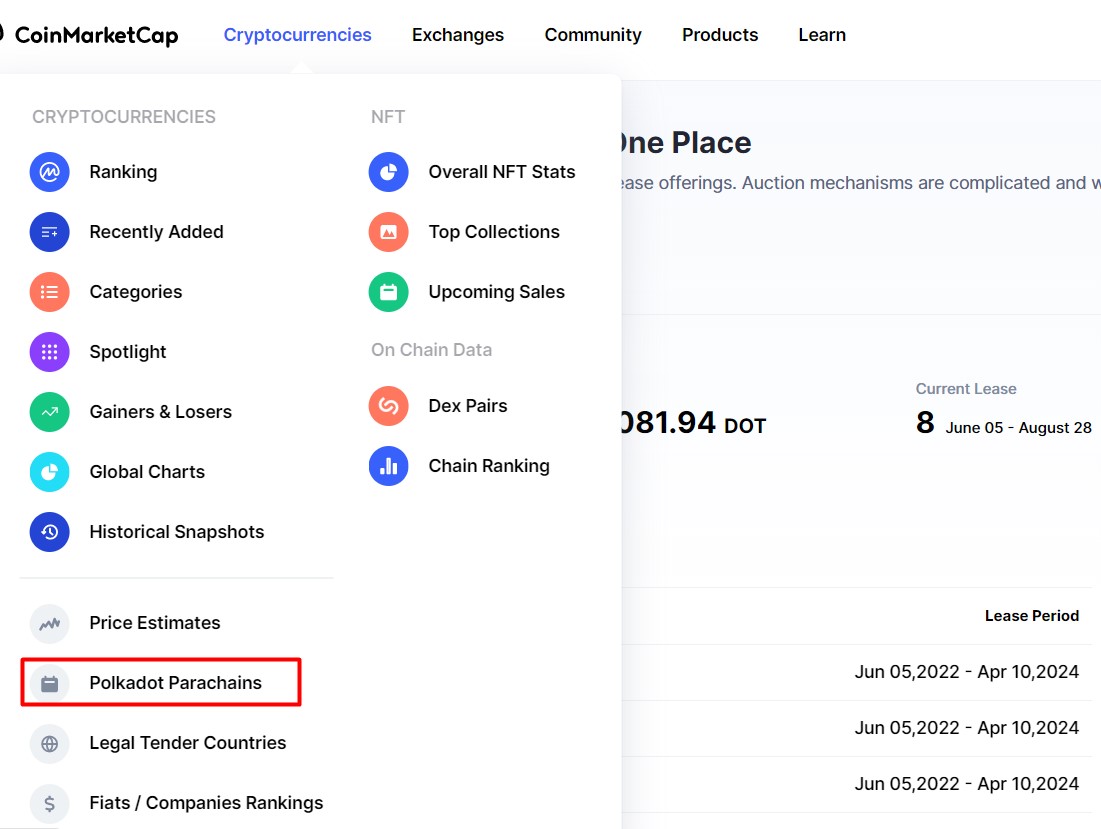This screenshot has width=1101, height=829.
Task: Open Chain Ranking link
Action: 489,466
